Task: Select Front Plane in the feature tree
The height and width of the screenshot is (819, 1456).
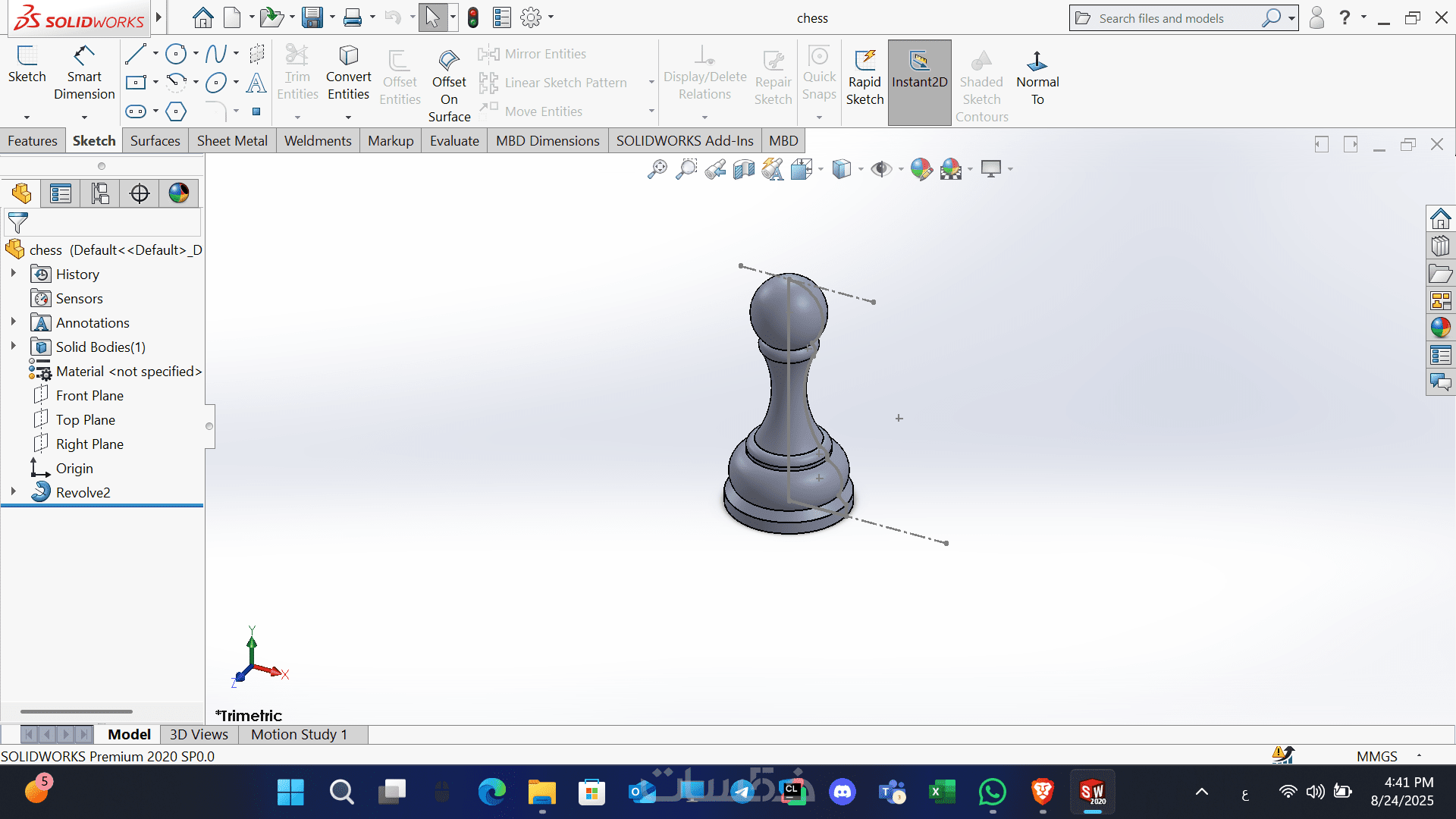Action: pyautogui.click(x=89, y=395)
